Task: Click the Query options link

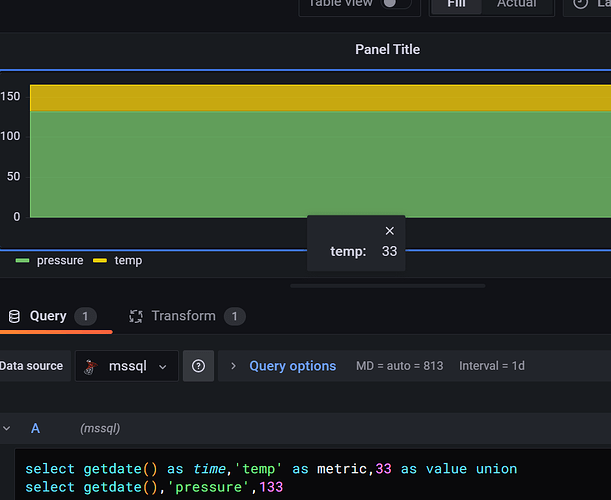Action: 293,366
